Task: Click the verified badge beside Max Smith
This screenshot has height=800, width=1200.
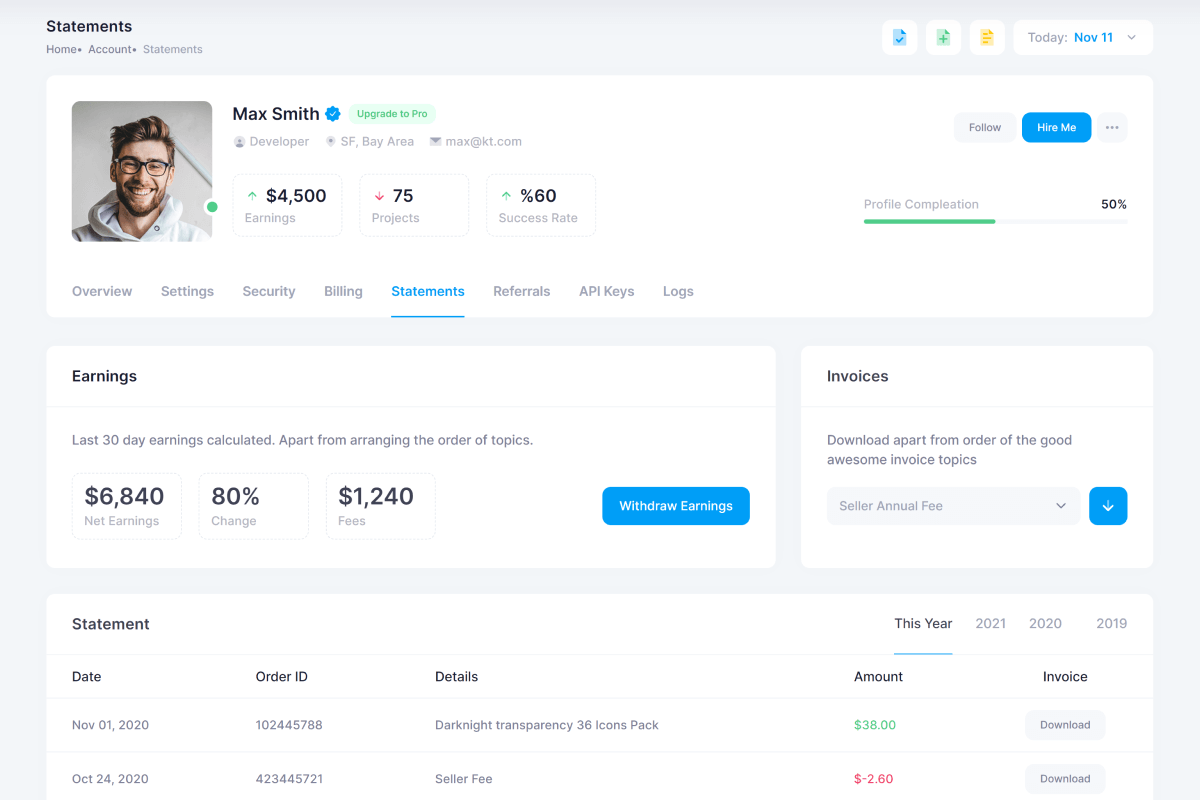Action: click(x=333, y=114)
